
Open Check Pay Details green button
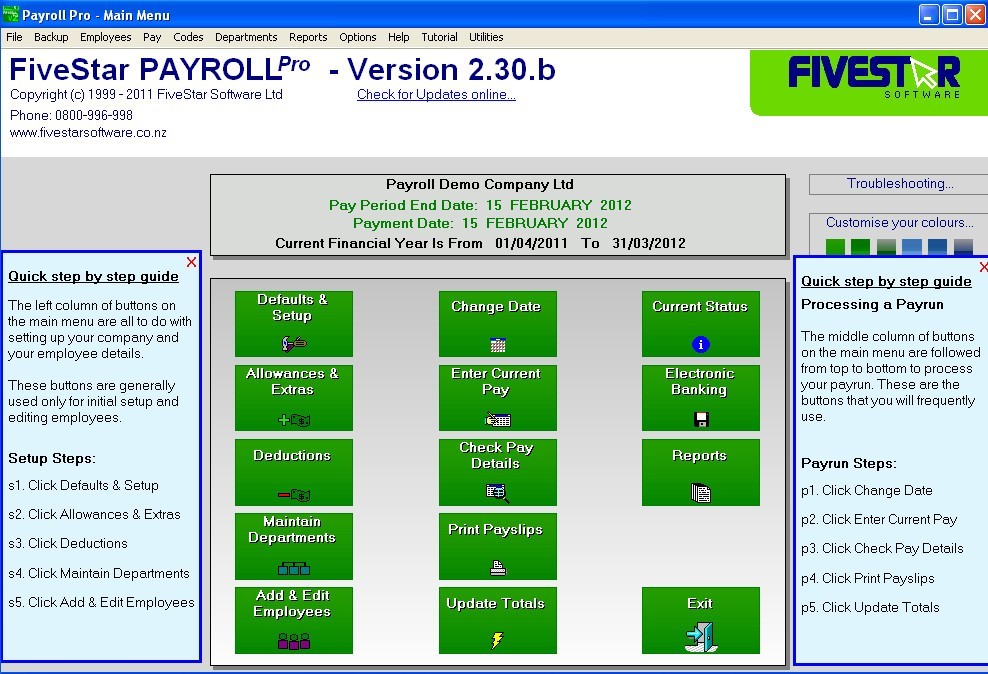[x=498, y=472]
